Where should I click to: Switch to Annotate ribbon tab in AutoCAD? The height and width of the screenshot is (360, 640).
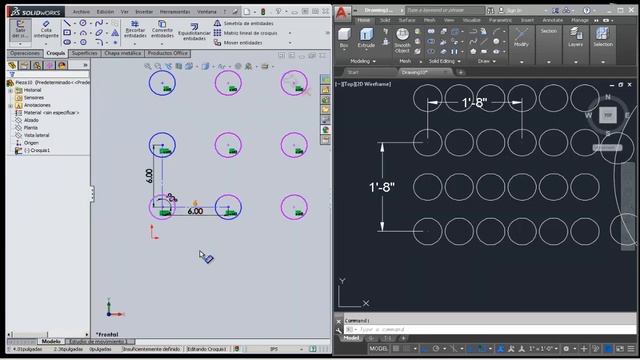tap(553, 20)
